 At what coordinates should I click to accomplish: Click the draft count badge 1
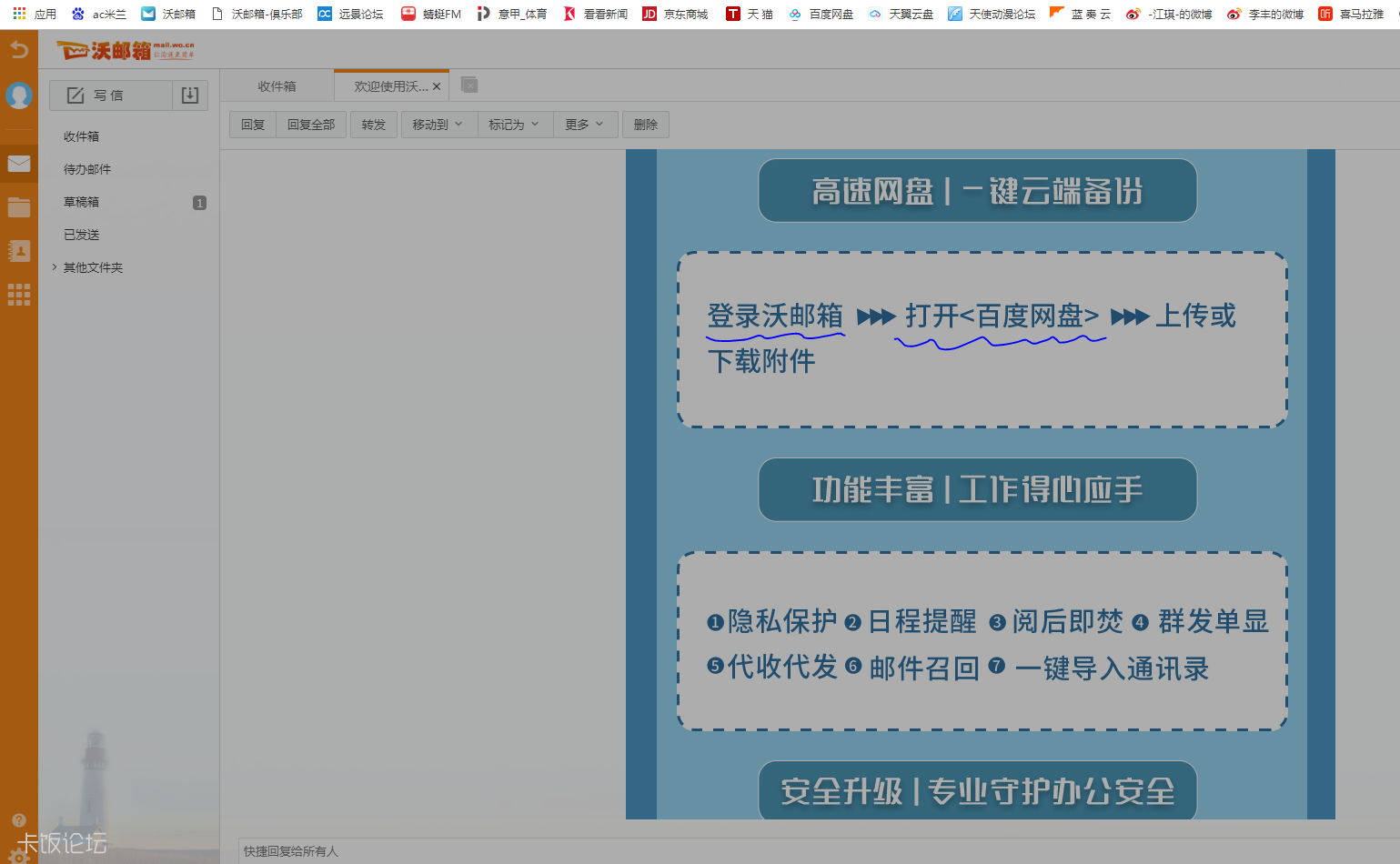pos(199,203)
